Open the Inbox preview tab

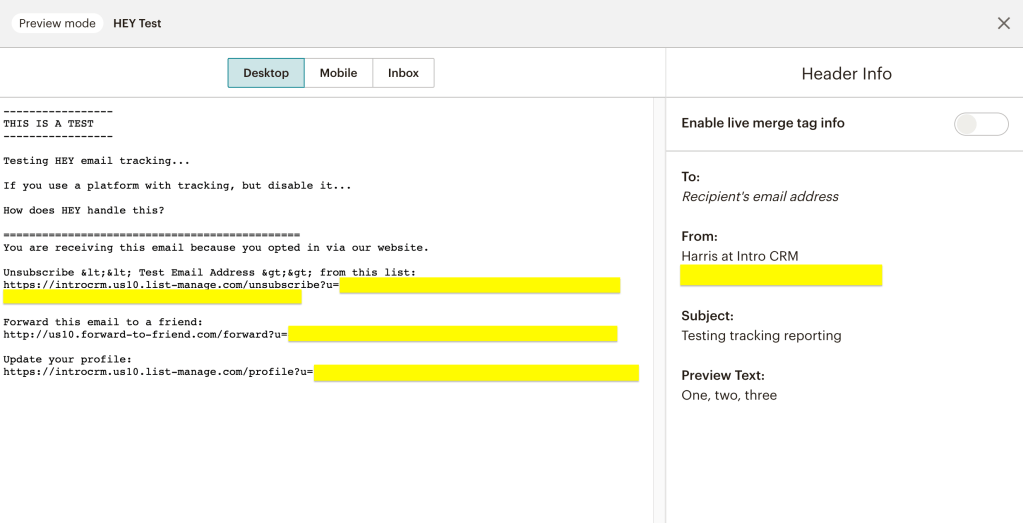(x=403, y=73)
